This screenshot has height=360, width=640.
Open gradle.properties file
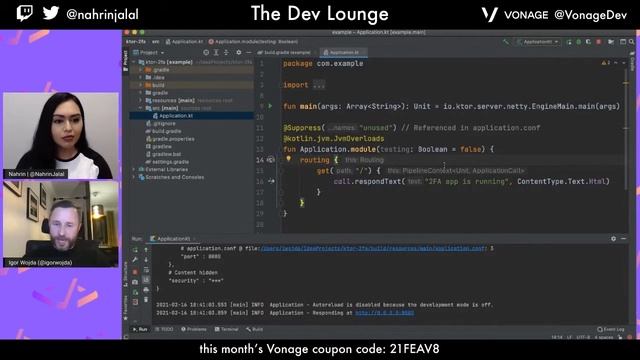170,139
